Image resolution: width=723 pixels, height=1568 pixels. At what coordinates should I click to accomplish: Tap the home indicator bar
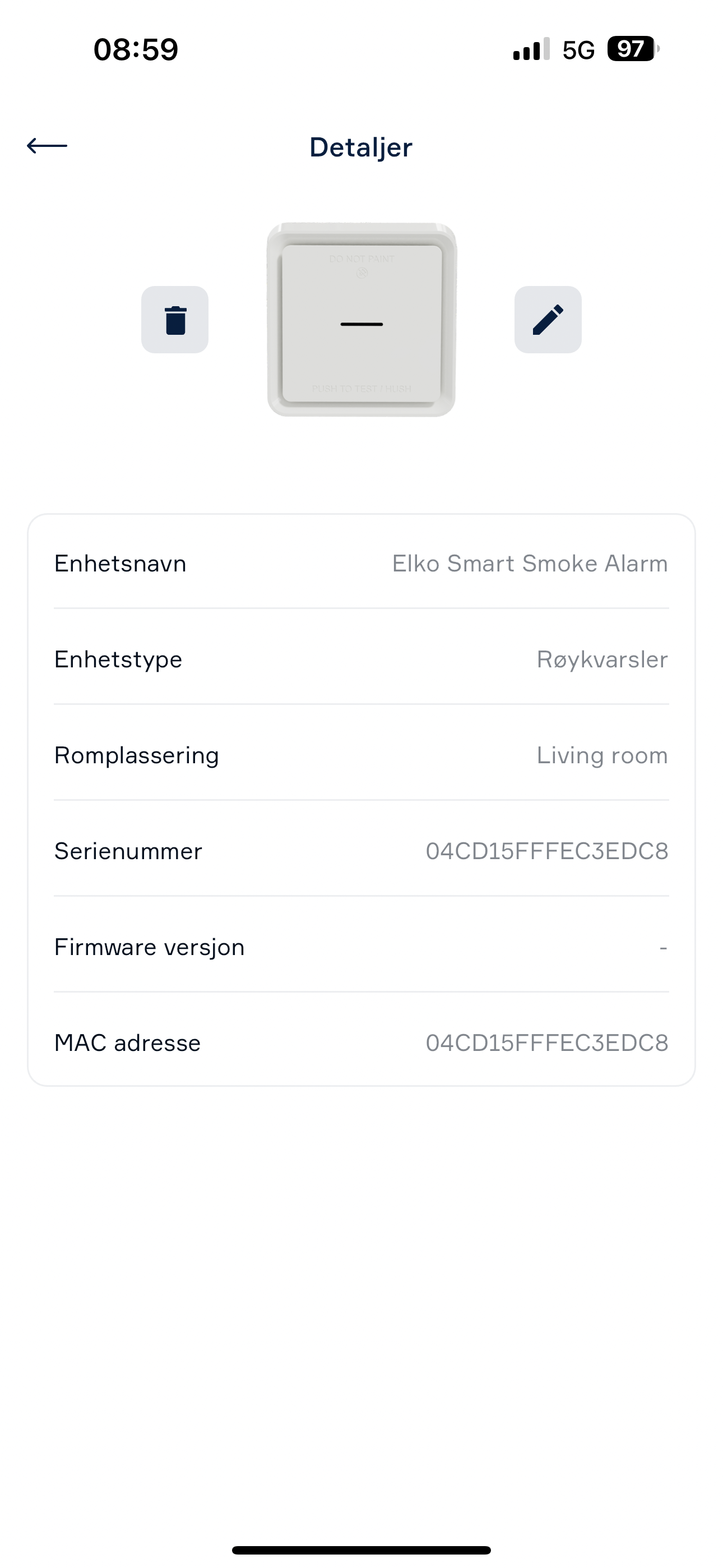361,1549
